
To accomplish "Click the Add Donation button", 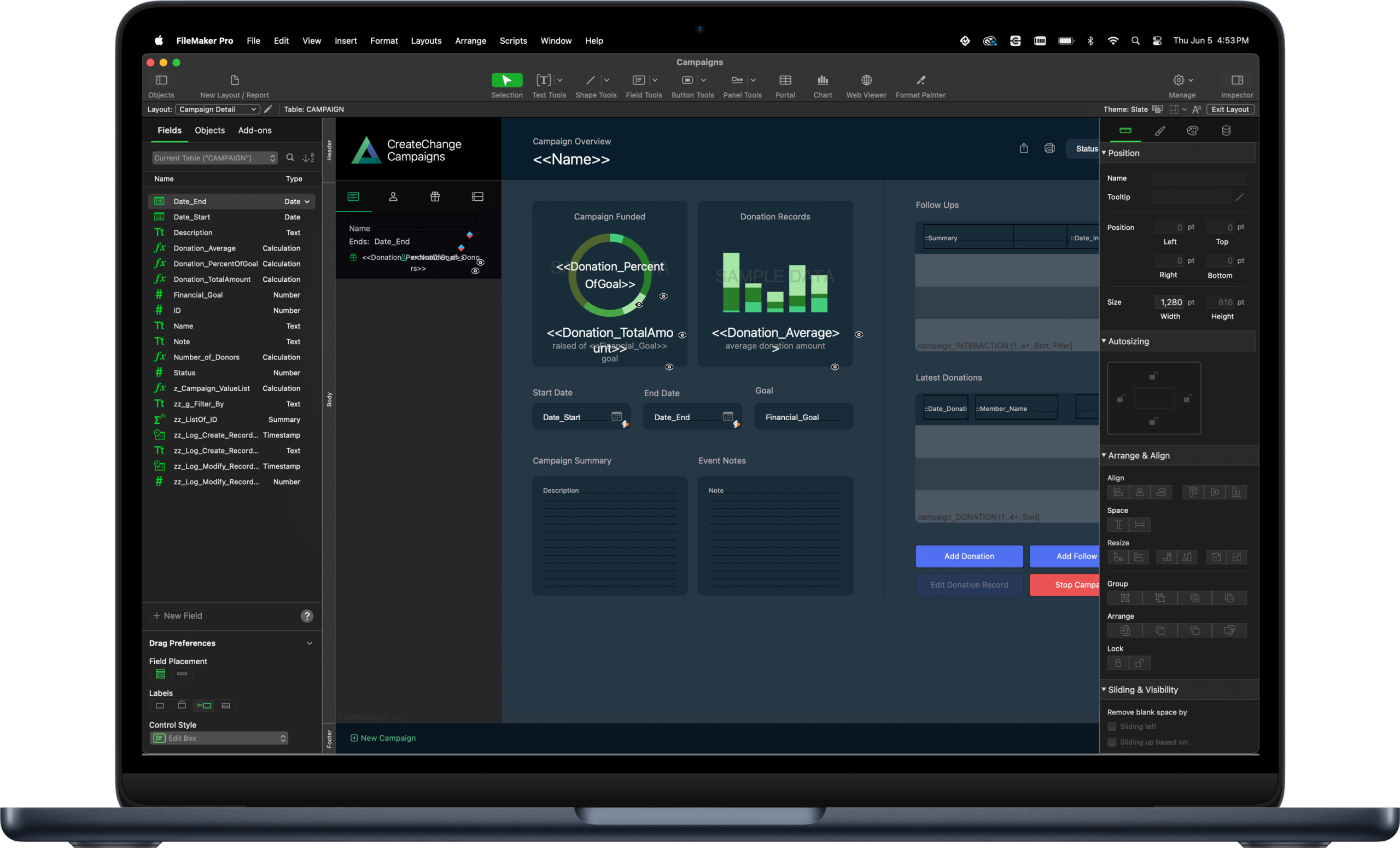I will click(x=969, y=556).
